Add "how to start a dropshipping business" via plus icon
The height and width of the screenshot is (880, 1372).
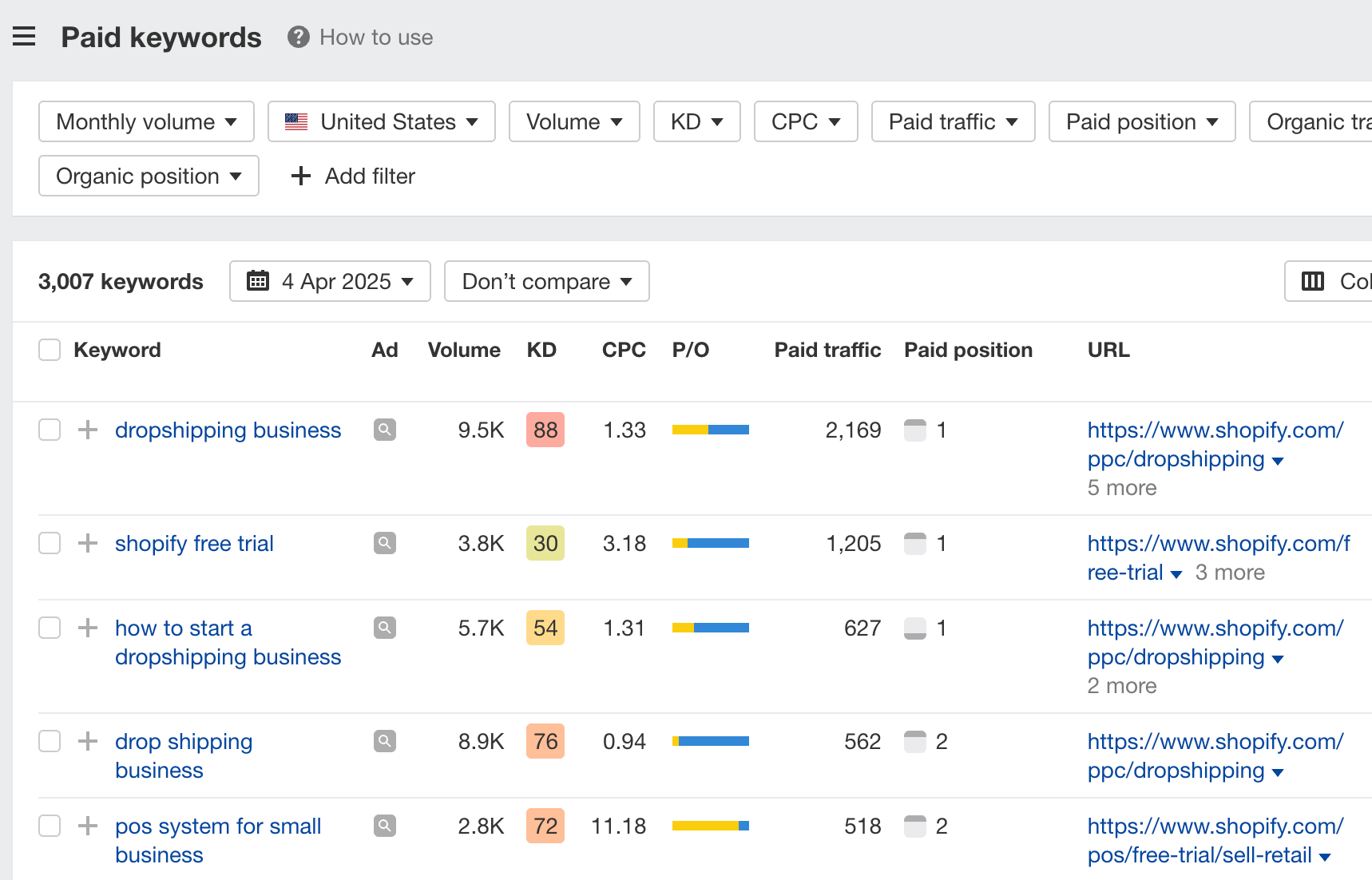86,628
